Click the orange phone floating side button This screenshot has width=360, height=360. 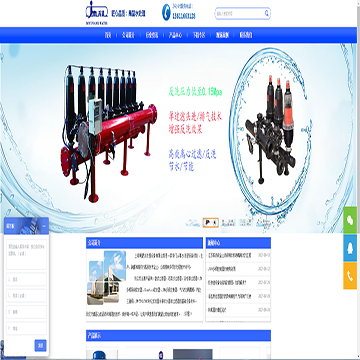click(350, 276)
